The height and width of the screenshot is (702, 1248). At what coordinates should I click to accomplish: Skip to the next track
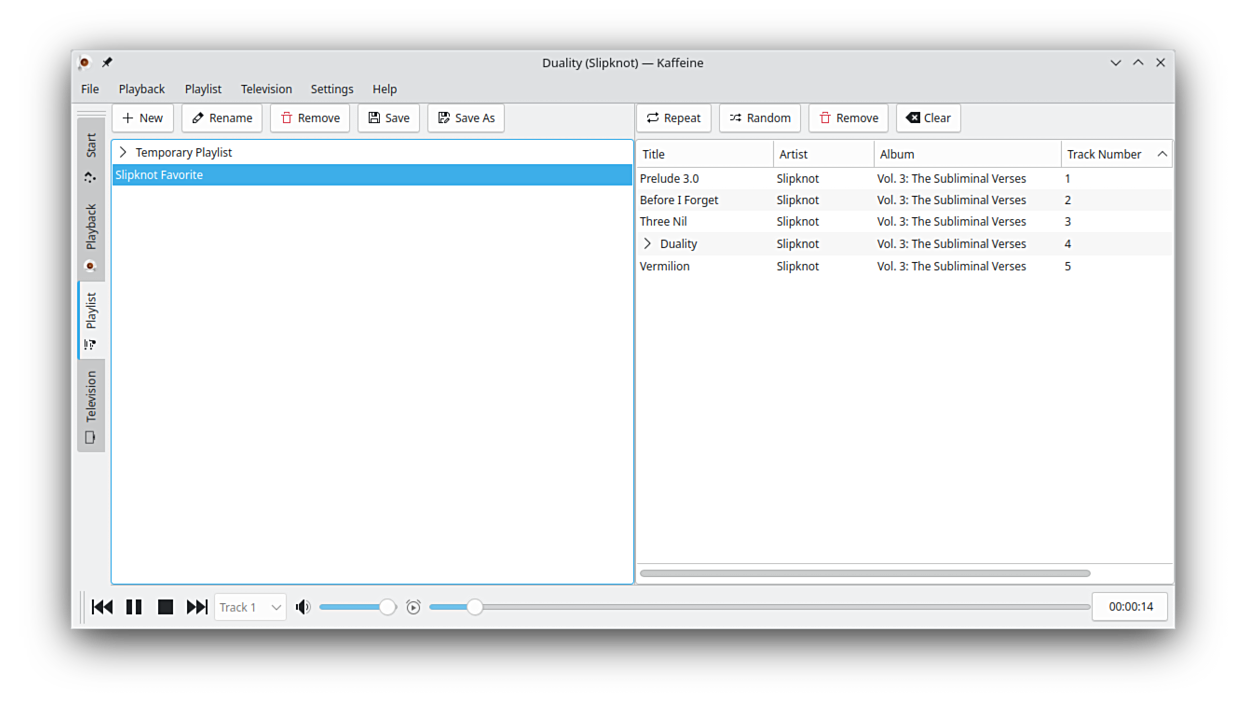point(197,607)
